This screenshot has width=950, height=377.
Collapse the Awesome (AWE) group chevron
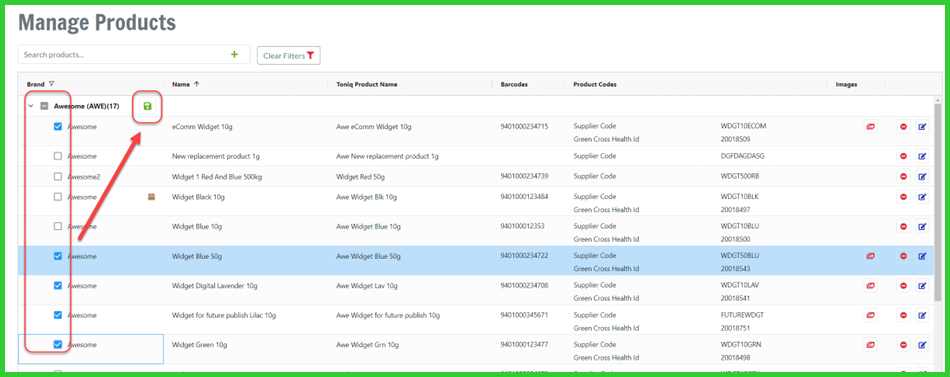click(x=30, y=106)
